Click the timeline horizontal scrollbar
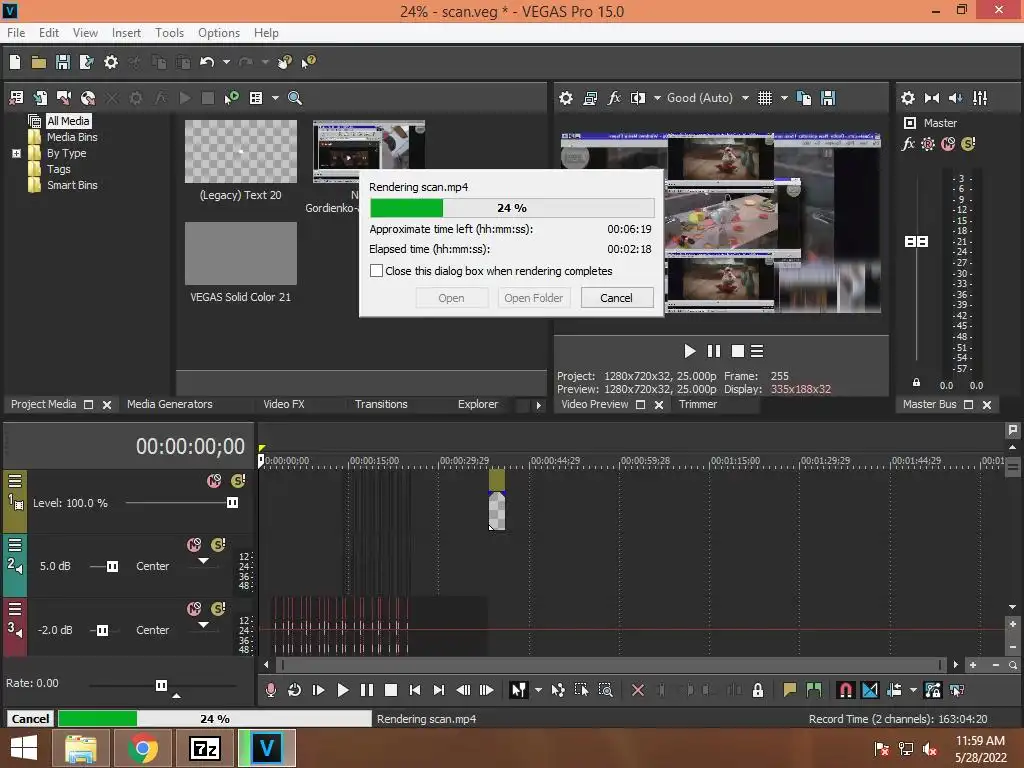This screenshot has height=768, width=1024. (x=611, y=665)
